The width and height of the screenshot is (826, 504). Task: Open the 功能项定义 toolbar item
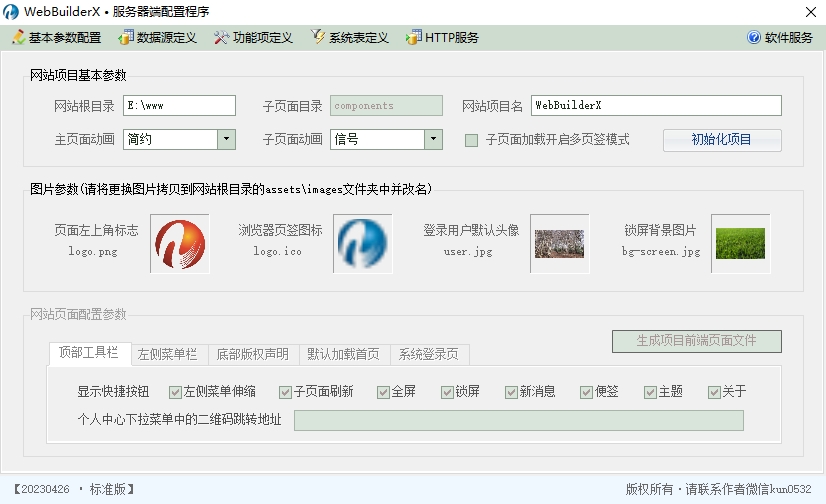pyautogui.click(x=253, y=37)
